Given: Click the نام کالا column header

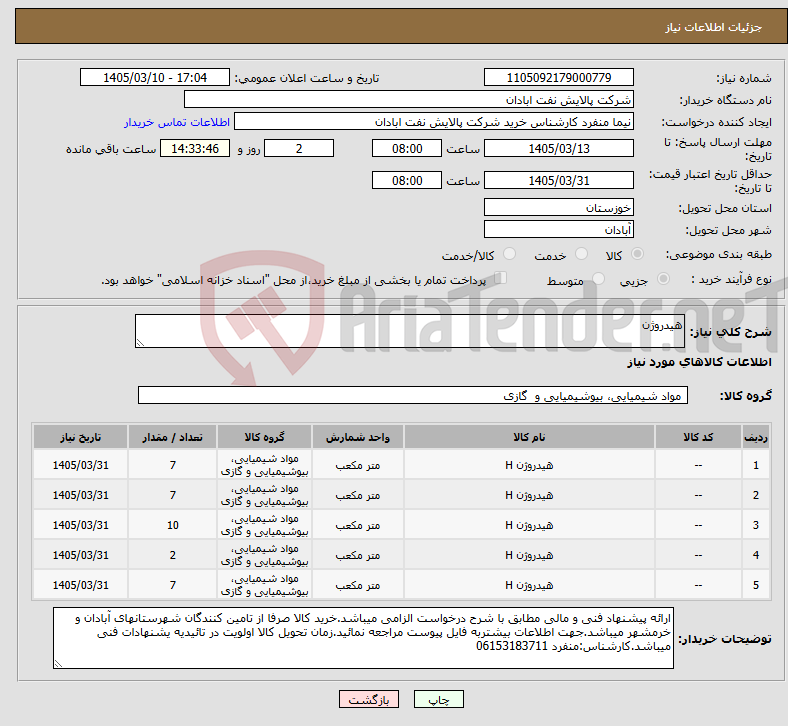Looking at the screenshot, I should coord(529,437).
